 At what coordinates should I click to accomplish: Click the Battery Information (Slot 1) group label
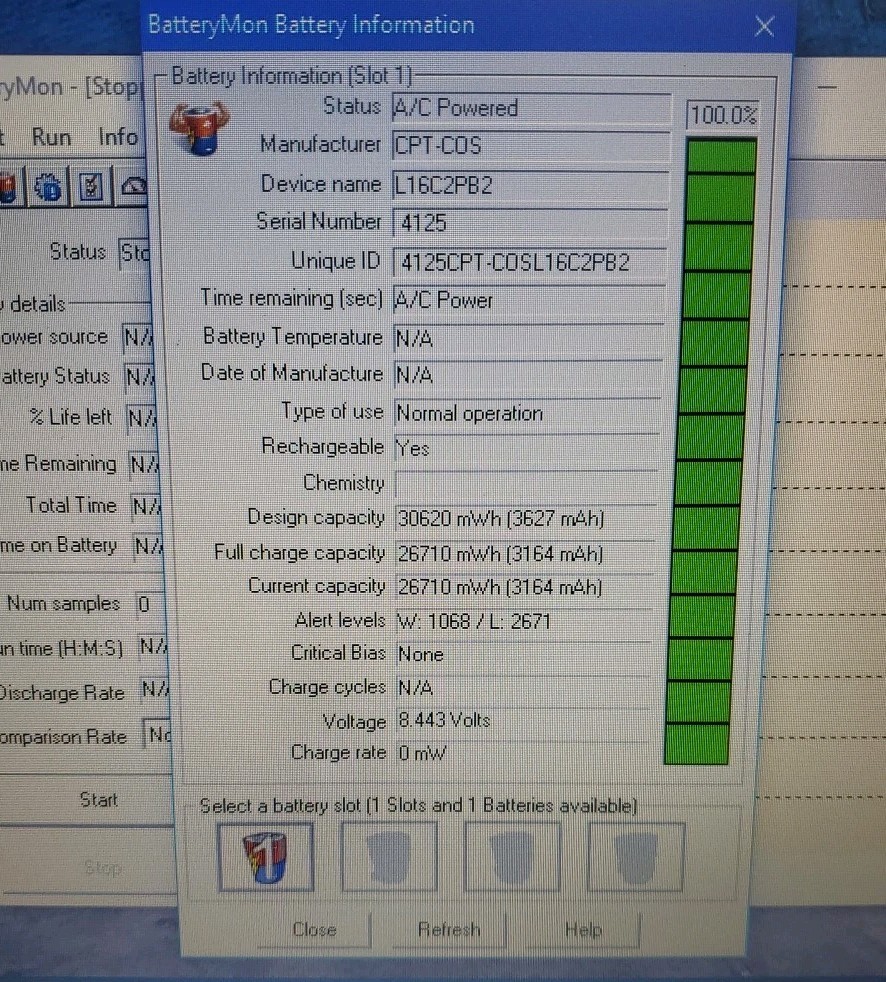pos(292,76)
